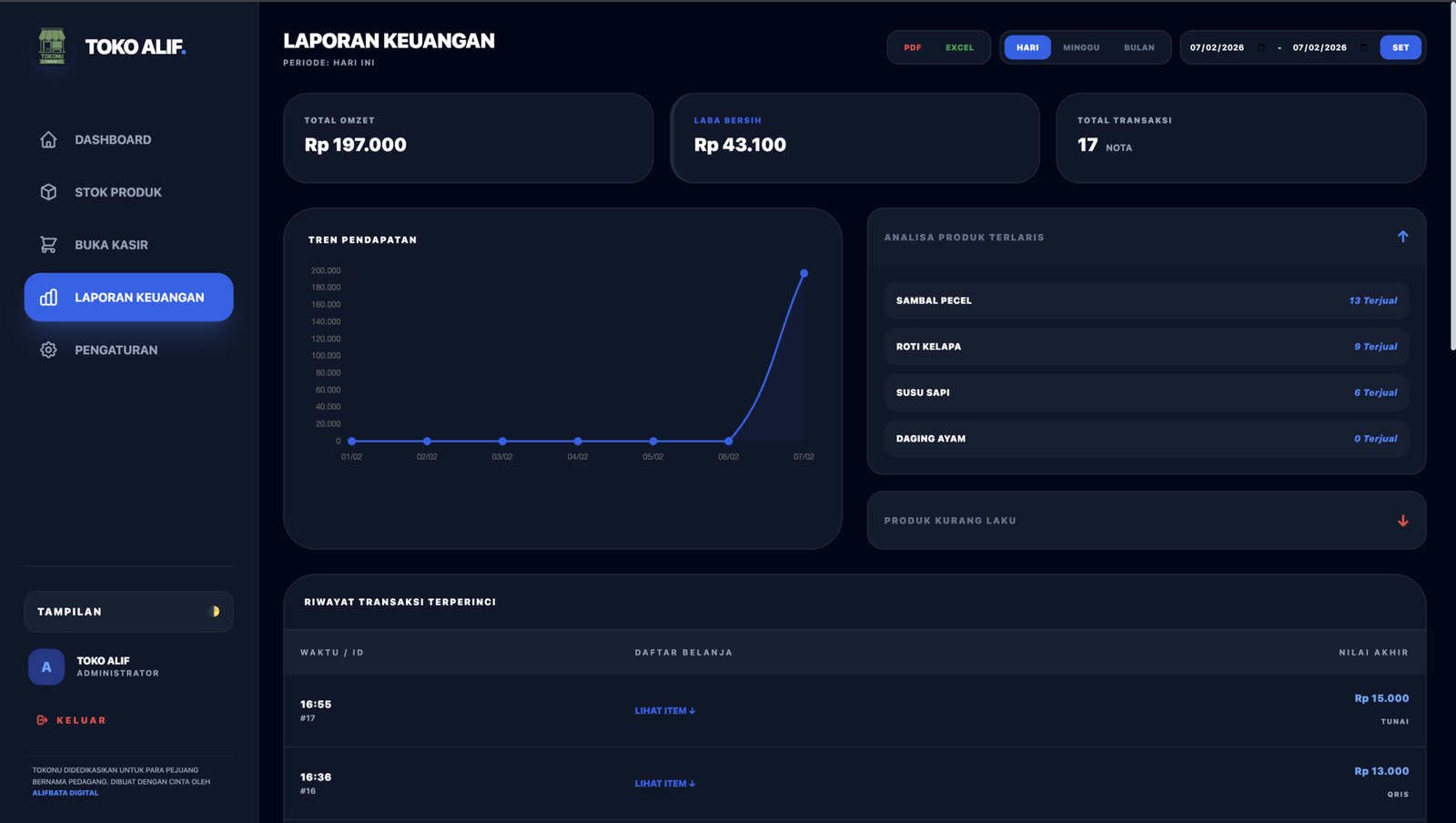Expand Lihat Item for transaction #17
Screen dimensions: 1456x823
[664, 711]
